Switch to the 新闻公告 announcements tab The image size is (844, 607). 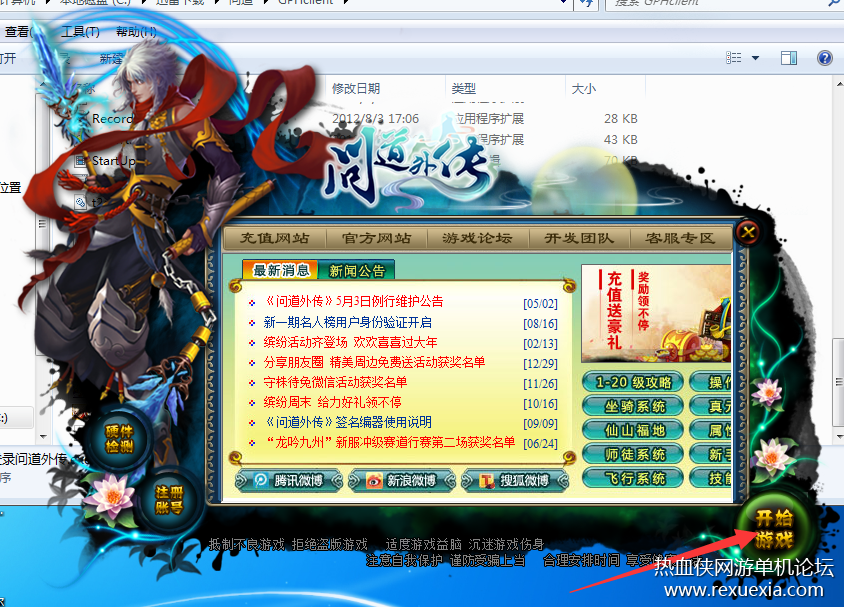pyautogui.click(x=357, y=270)
